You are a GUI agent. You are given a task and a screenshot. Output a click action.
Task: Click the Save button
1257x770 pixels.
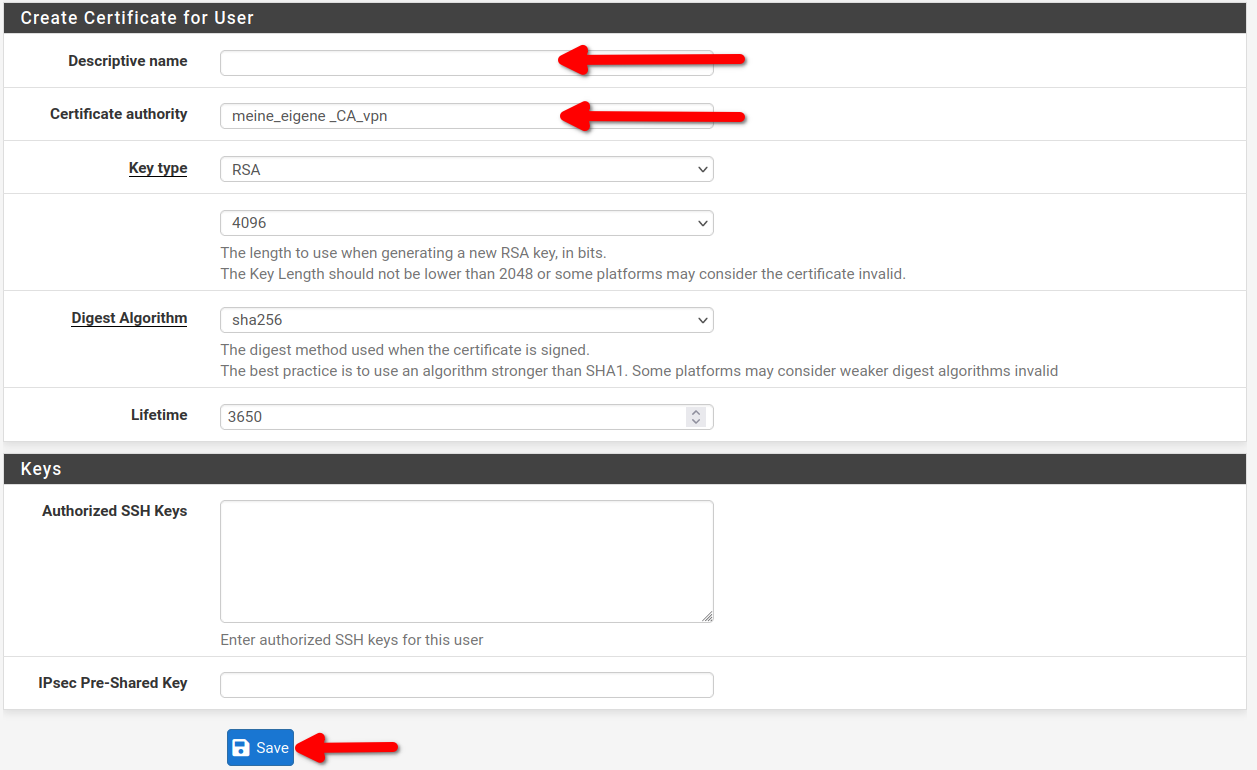coord(260,748)
